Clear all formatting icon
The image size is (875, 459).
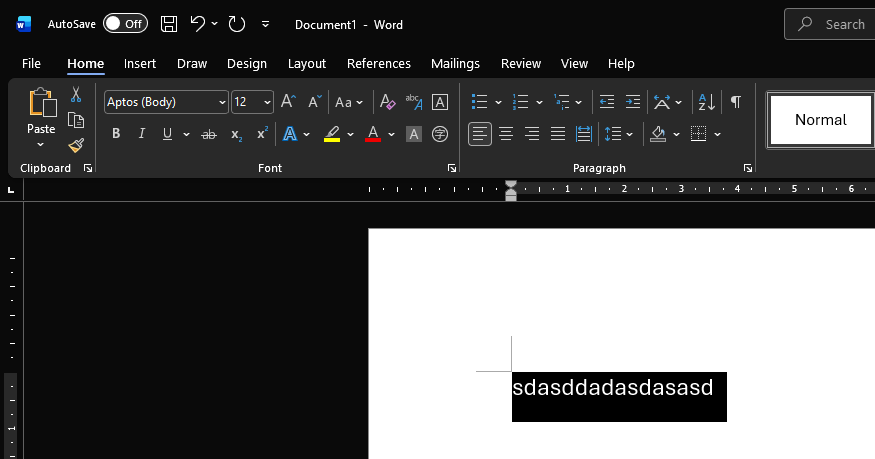[387, 102]
